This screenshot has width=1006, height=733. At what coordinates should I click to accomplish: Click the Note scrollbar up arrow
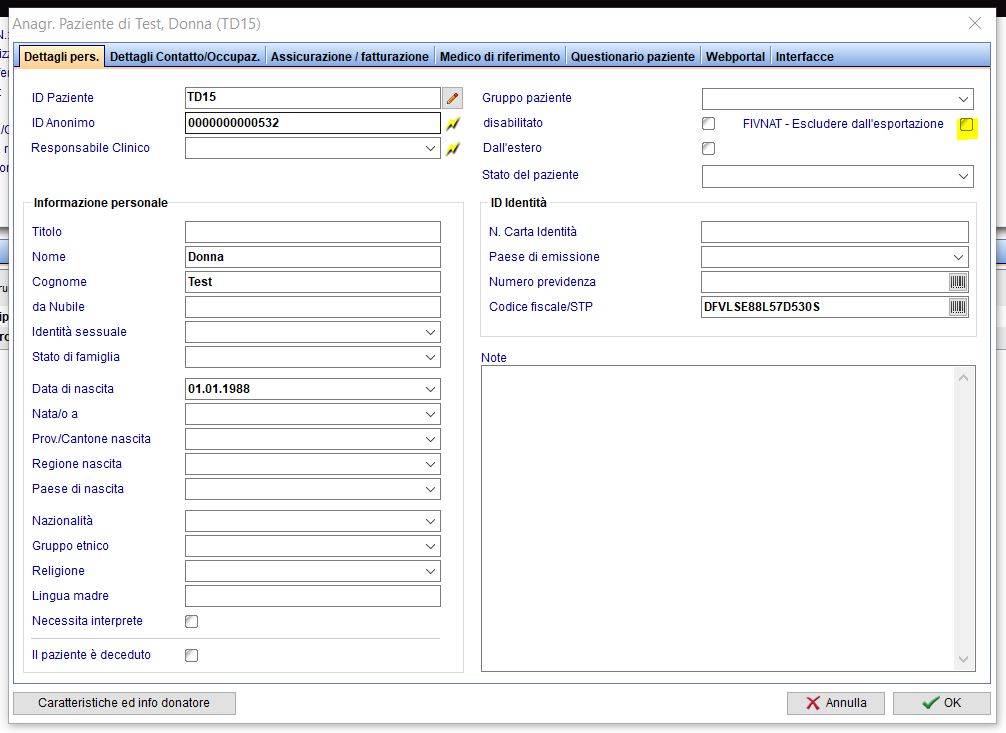click(x=963, y=378)
